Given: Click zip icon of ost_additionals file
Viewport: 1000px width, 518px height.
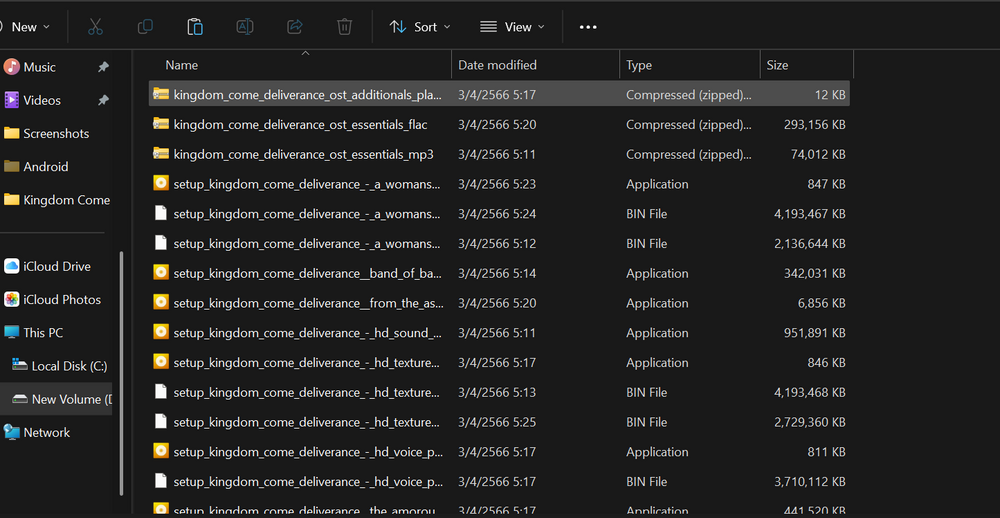Looking at the screenshot, I should pyautogui.click(x=161, y=94).
